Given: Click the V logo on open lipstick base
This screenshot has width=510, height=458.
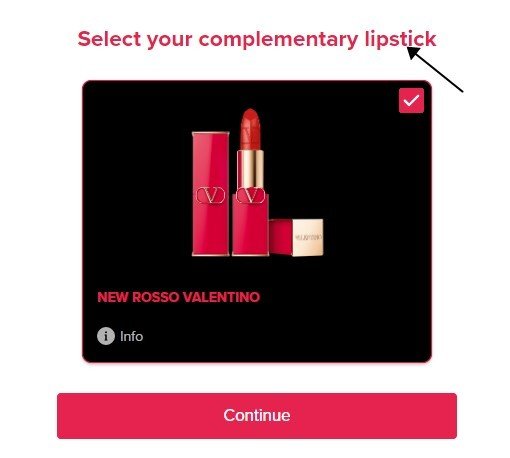Looking at the screenshot, I should 251,195.
